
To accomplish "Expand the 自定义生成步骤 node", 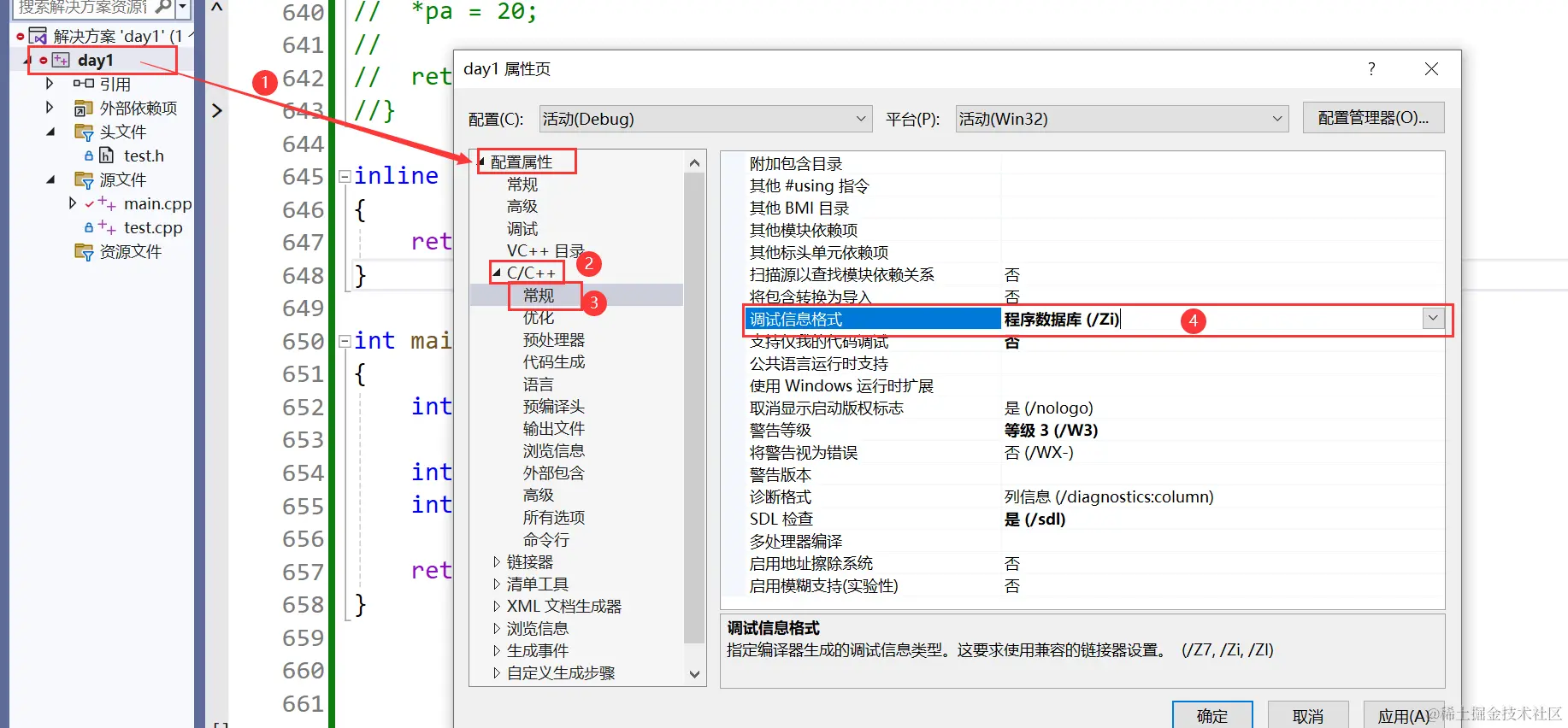I will coord(497,673).
